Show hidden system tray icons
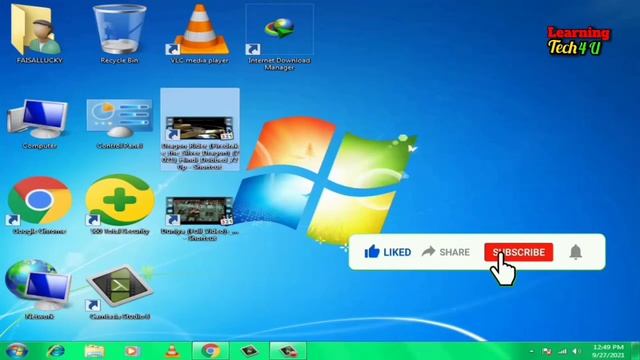 tap(531, 351)
